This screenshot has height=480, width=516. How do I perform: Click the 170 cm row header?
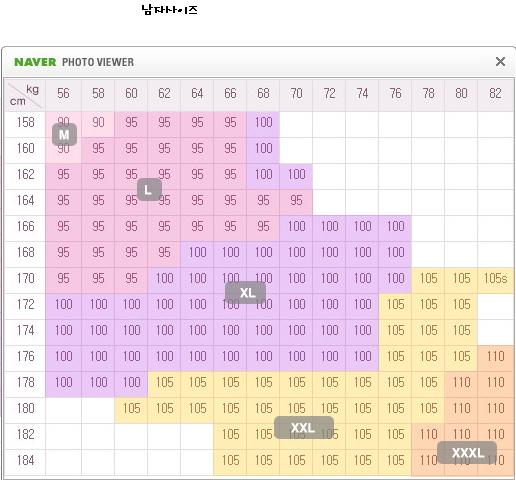pos(25,278)
